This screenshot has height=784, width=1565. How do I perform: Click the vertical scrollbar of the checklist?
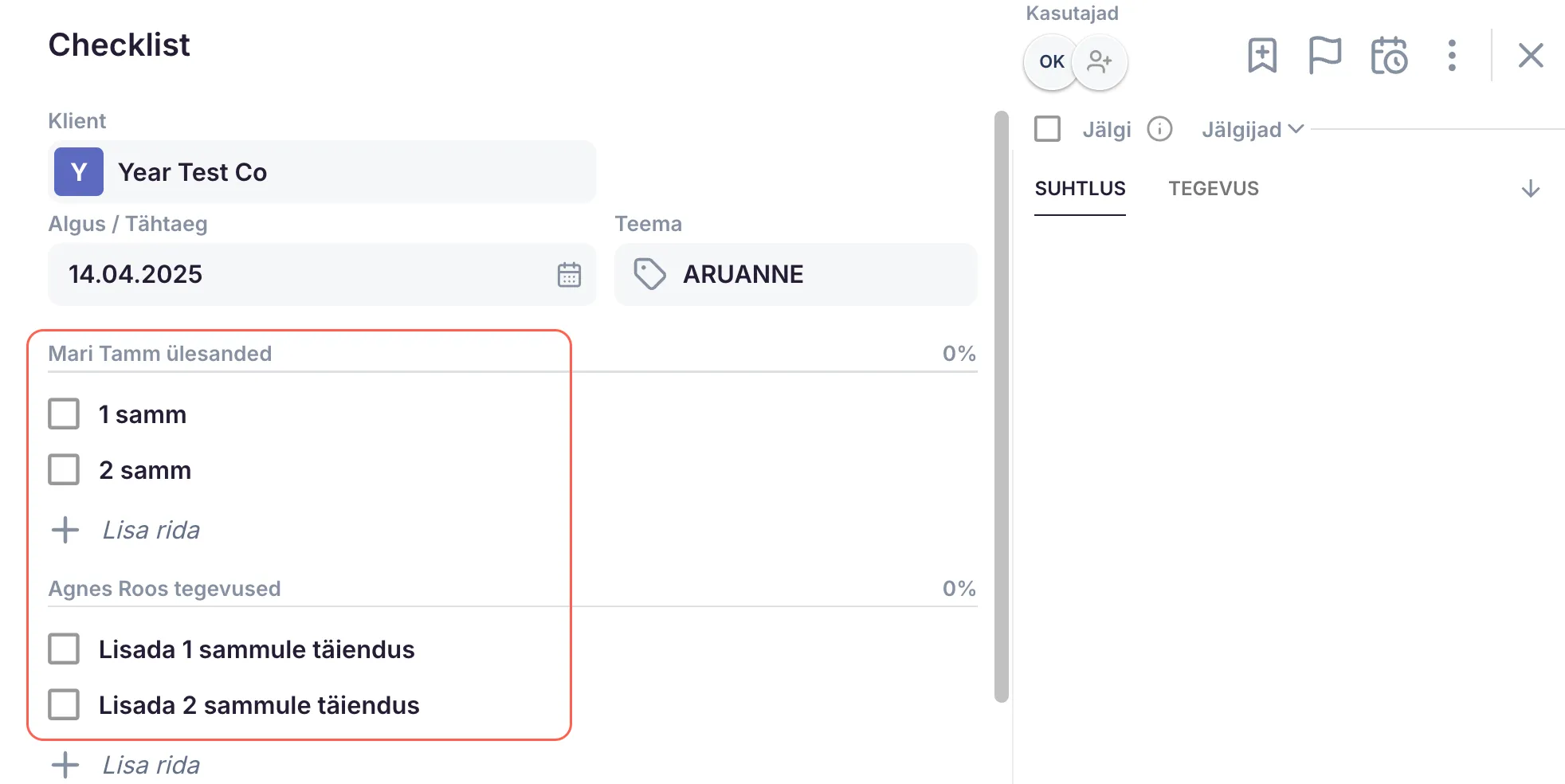tap(1002, 406)
